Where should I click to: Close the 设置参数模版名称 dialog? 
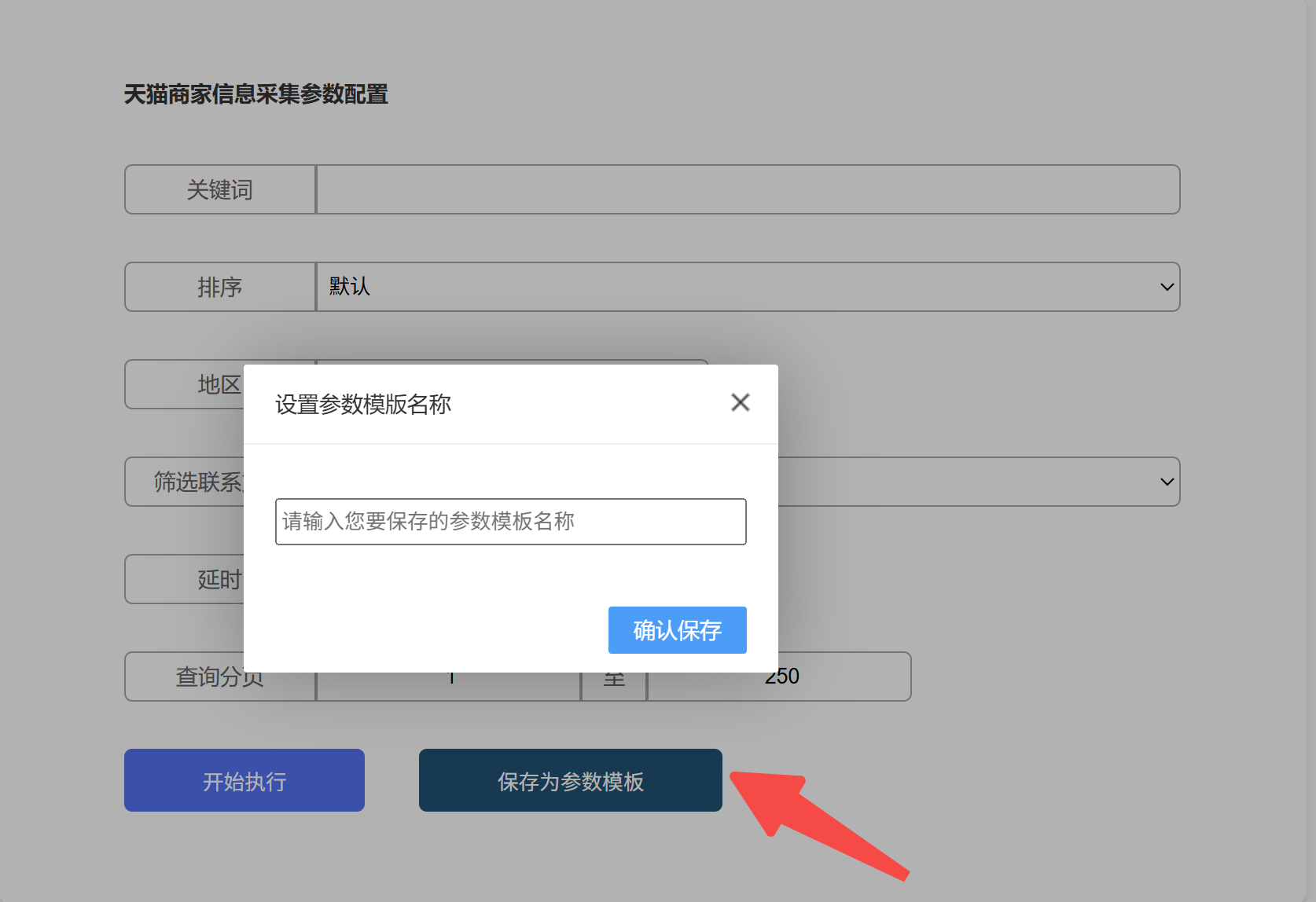point(740,402)
